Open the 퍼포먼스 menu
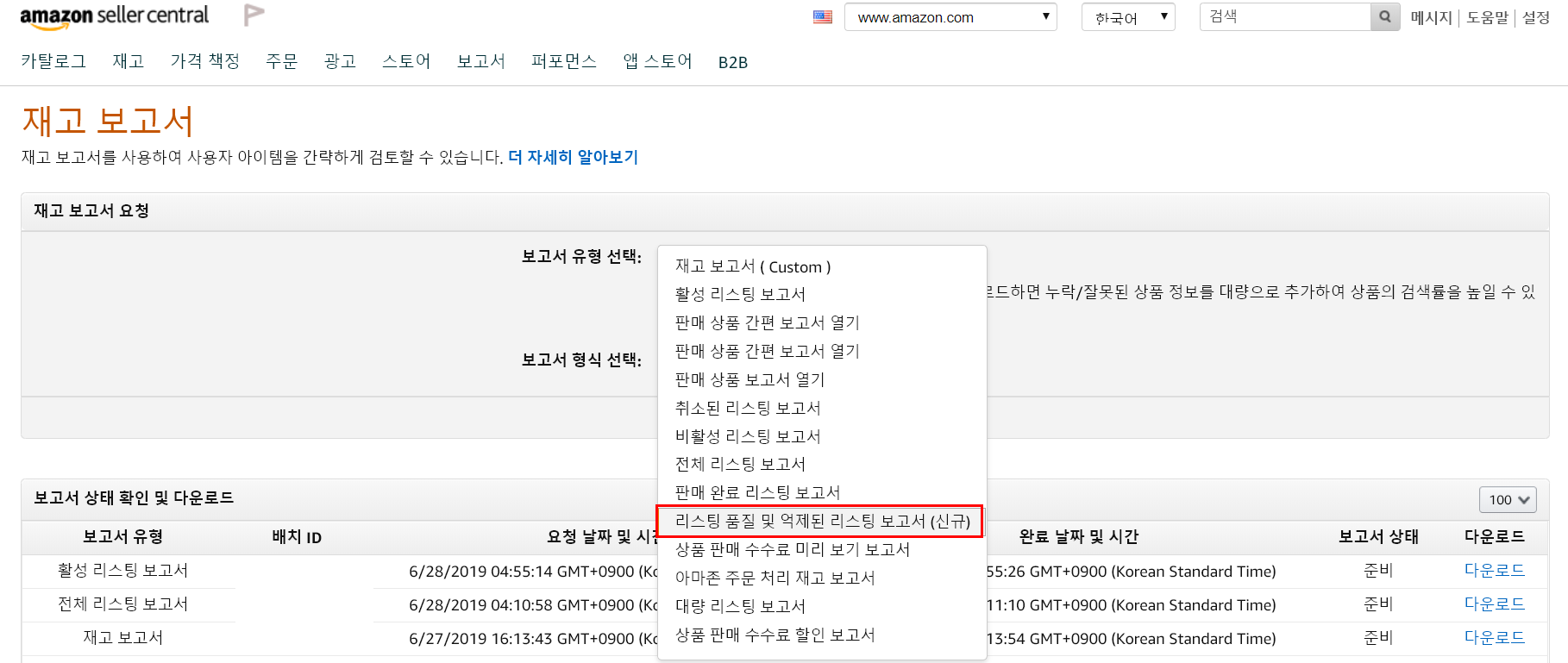 (564, 61)
